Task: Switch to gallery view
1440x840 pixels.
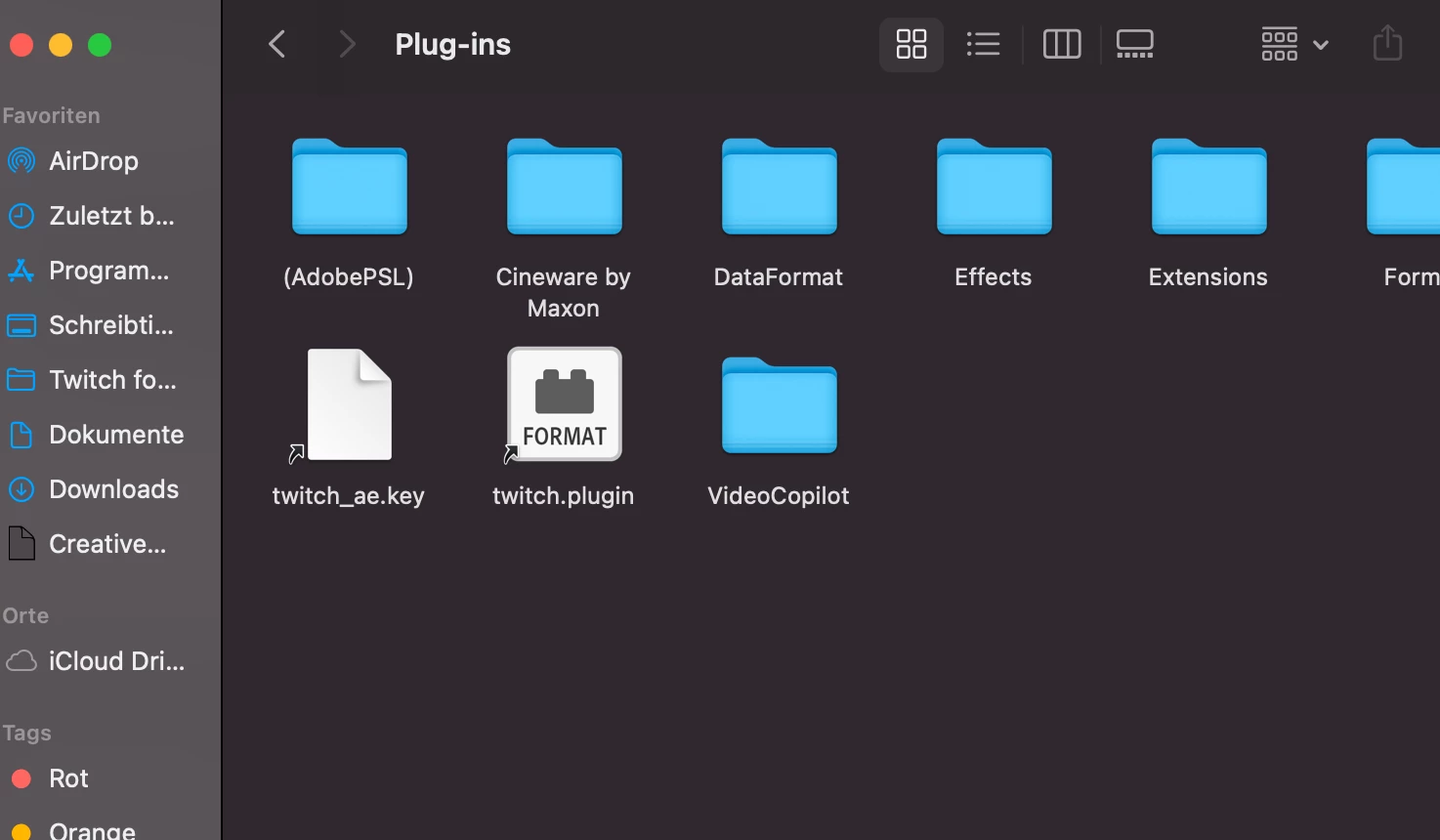Action: click(x=1135, y=44)
